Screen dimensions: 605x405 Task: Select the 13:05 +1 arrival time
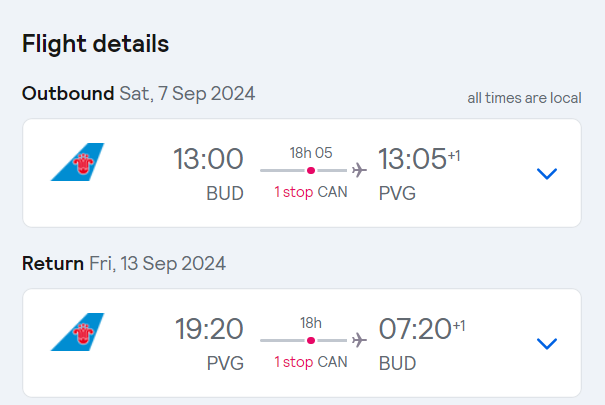(x=419, y=159)
